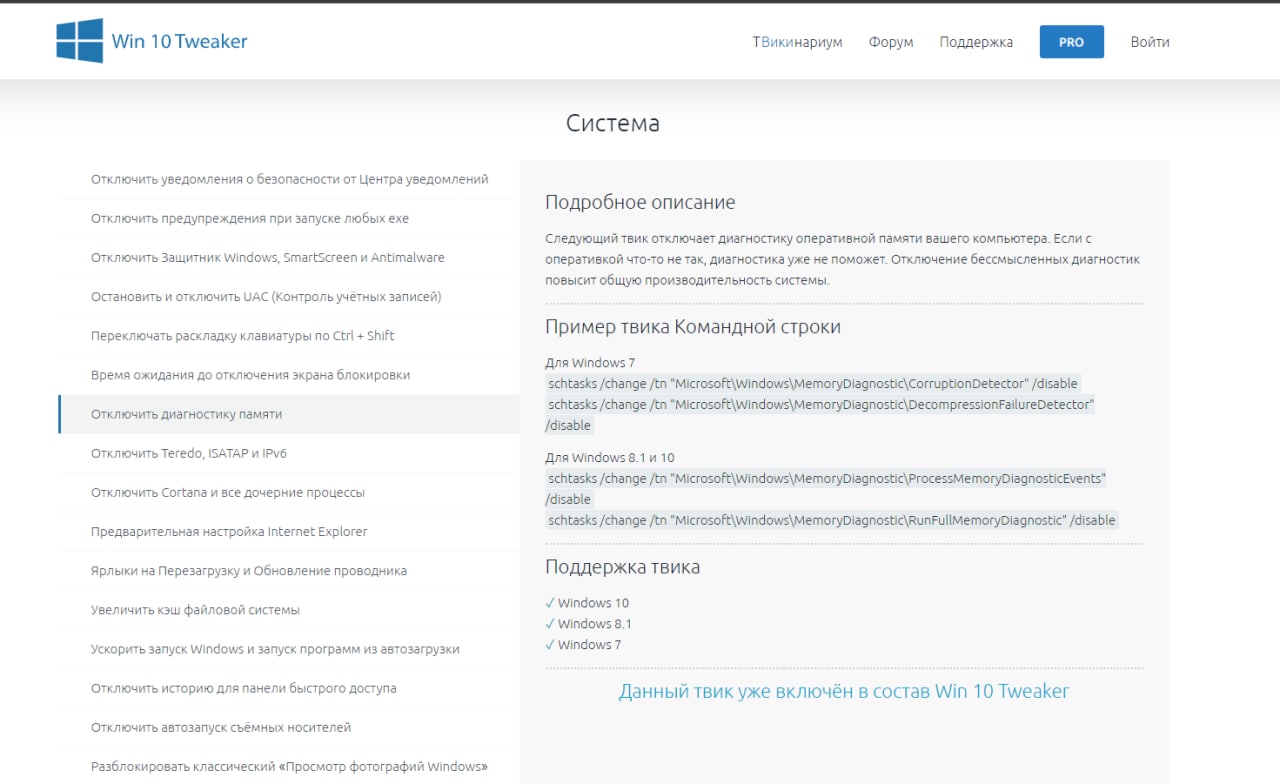This screenshot has height=784, width=1280.
Task: Select Время ожидания до отключения экрана блокировки
Action: [289, 375]
